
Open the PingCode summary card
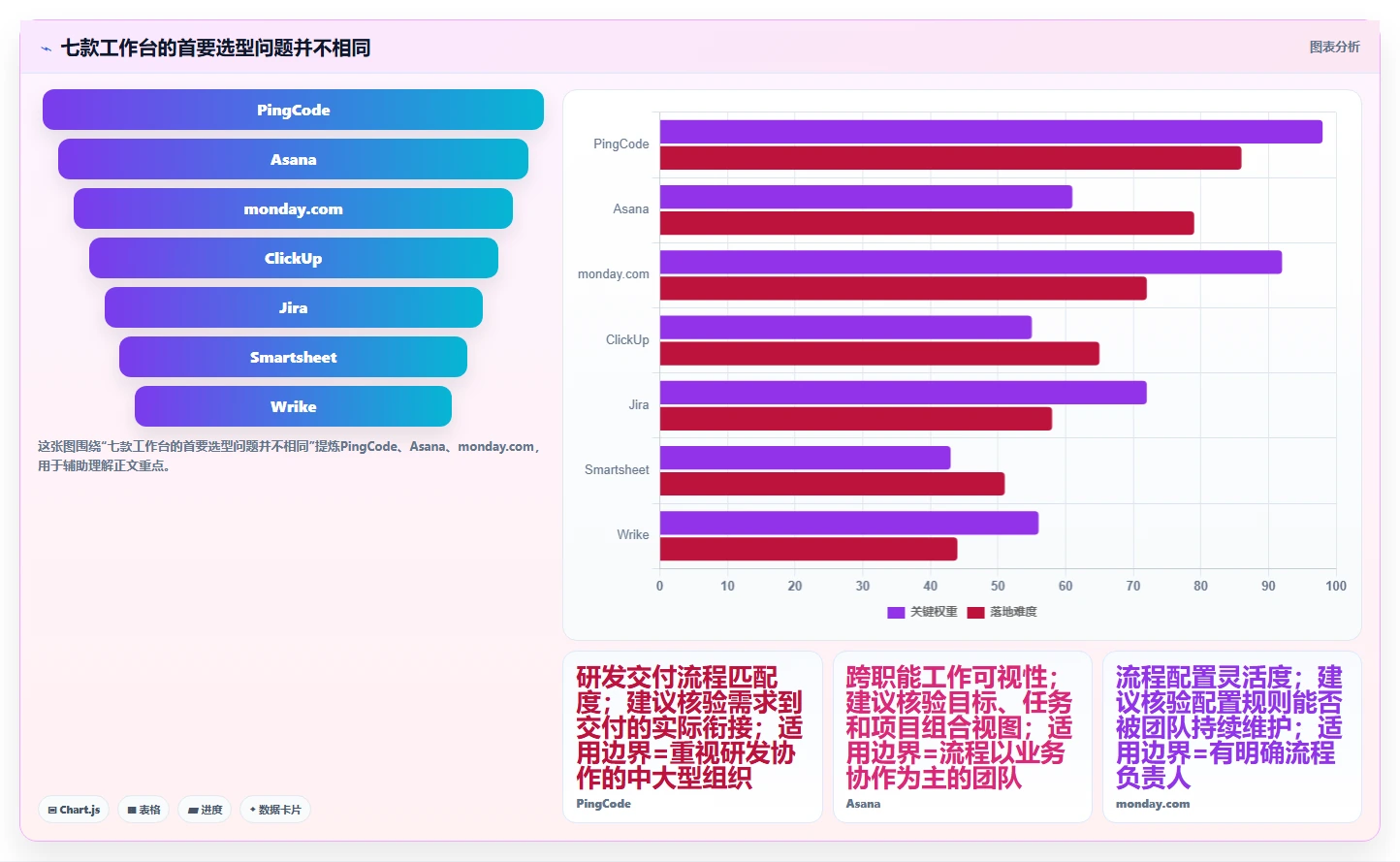pyautogui.click(x=692, y=737)
